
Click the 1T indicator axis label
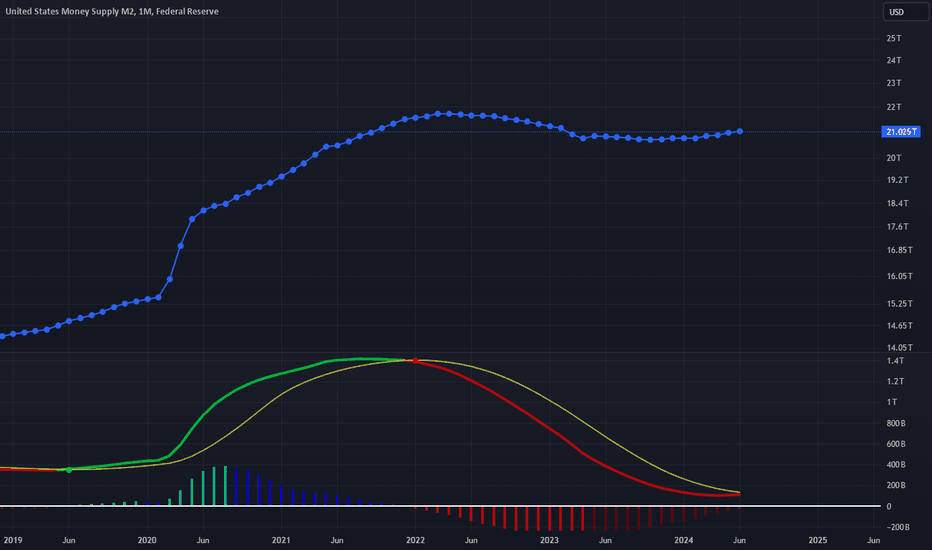[x=892, y=402]
